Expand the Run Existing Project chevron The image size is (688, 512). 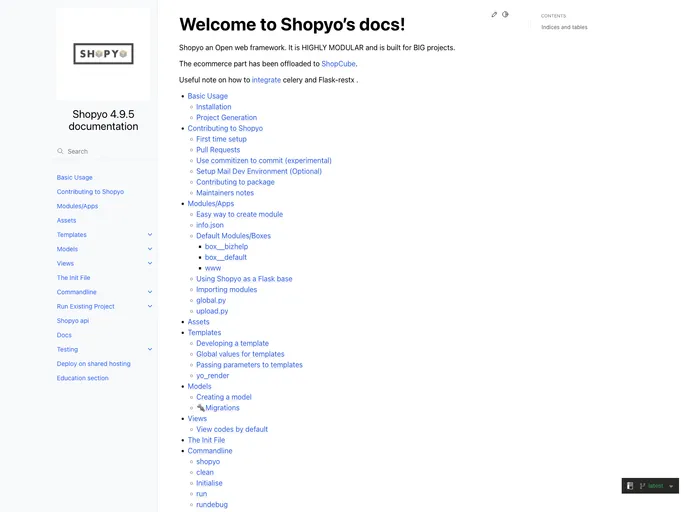click(150, 306)
